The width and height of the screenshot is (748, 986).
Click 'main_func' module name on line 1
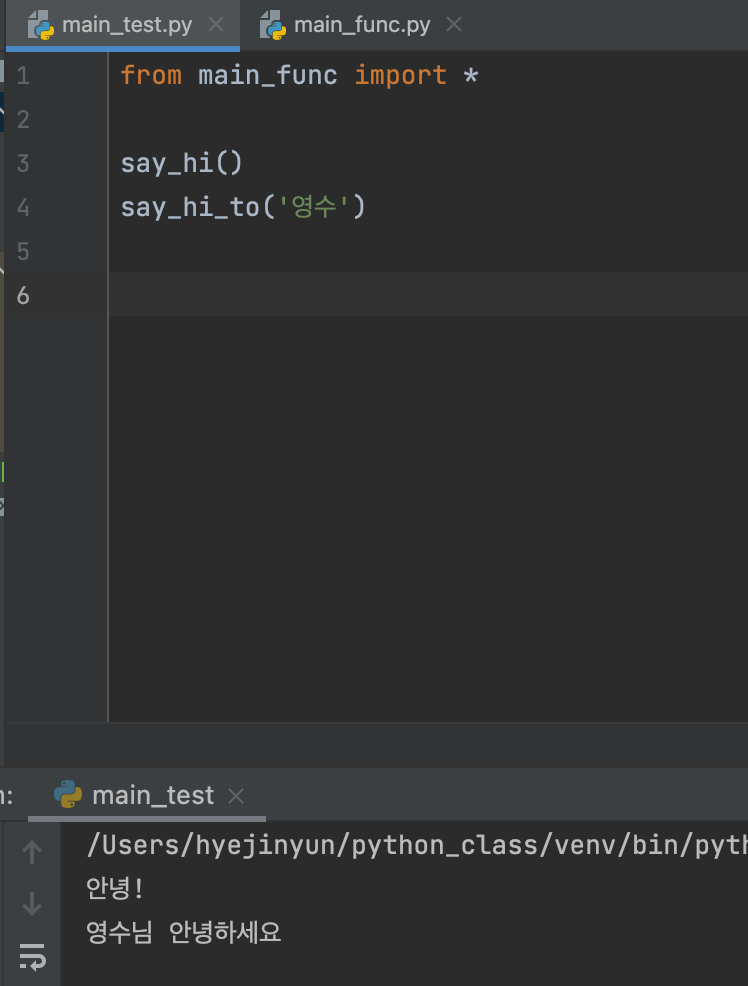tap(268, 76)
